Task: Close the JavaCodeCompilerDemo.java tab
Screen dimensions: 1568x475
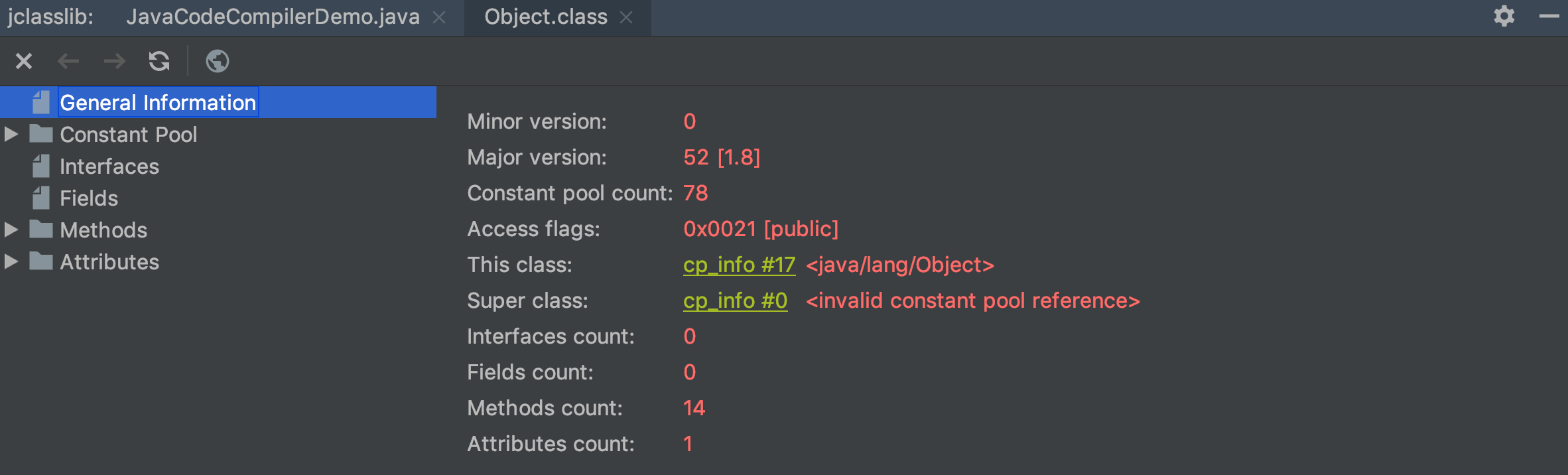Action: (439, 18)
